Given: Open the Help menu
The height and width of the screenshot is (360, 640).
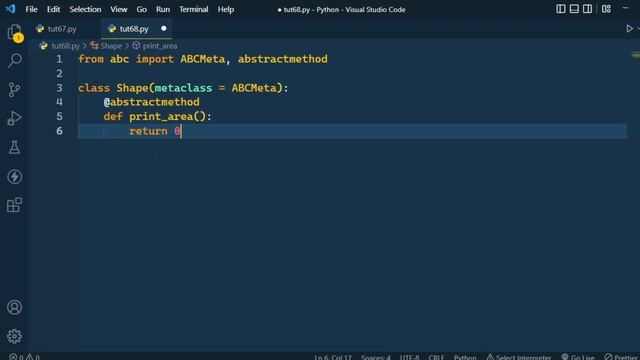Looking at the screenshot, I should [226, 9].
